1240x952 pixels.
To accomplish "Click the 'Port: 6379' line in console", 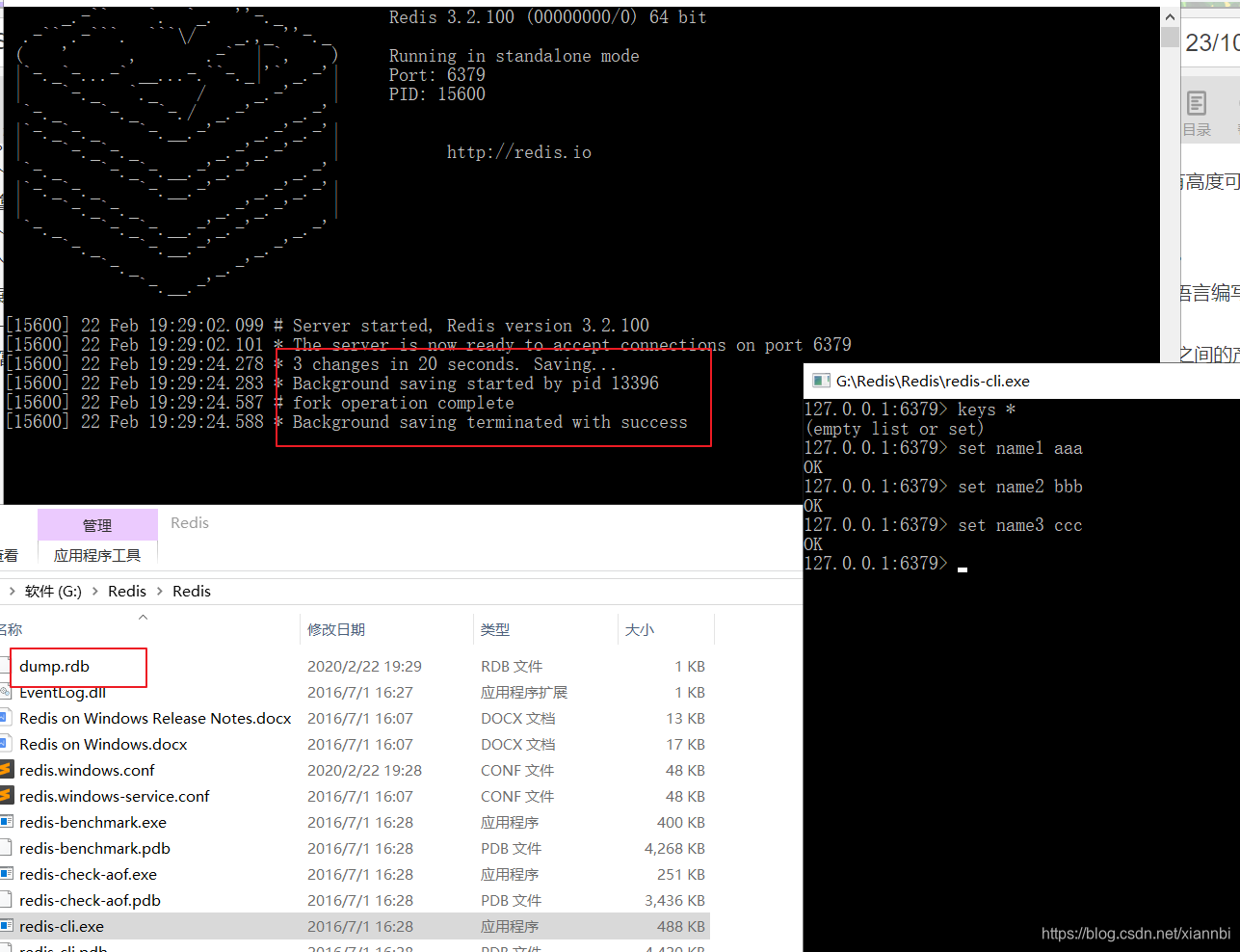I will click(437, 75).
